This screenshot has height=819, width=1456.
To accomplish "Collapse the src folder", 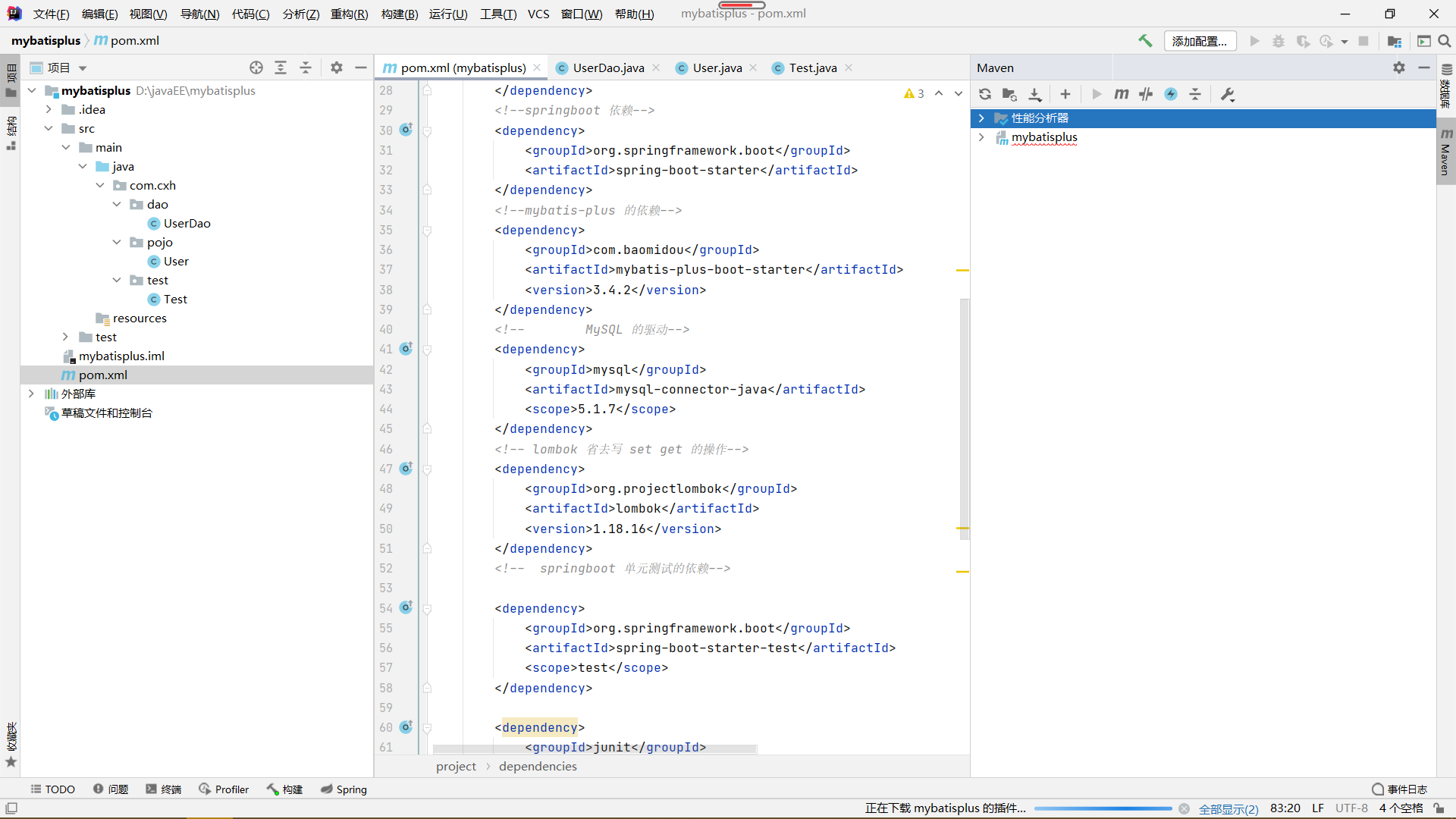I will coord(49,128).
